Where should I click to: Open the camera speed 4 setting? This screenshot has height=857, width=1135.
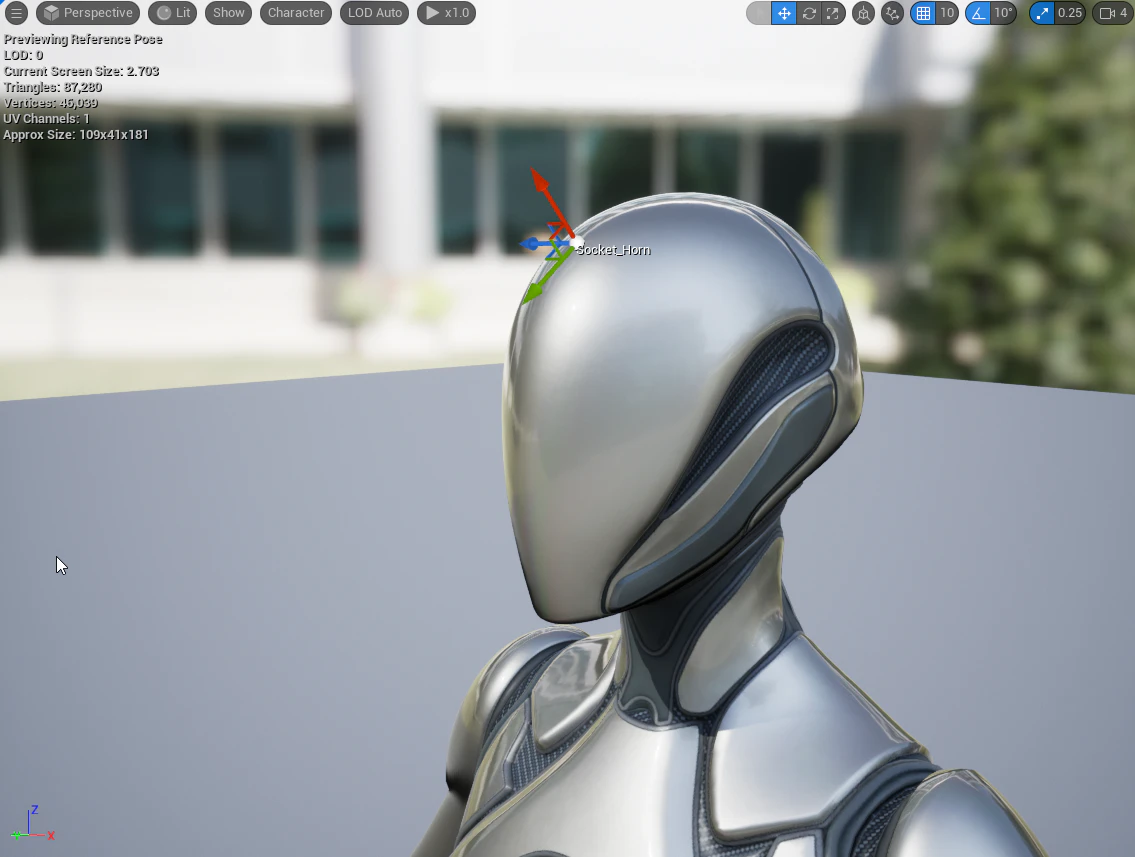pos(1113,13)
